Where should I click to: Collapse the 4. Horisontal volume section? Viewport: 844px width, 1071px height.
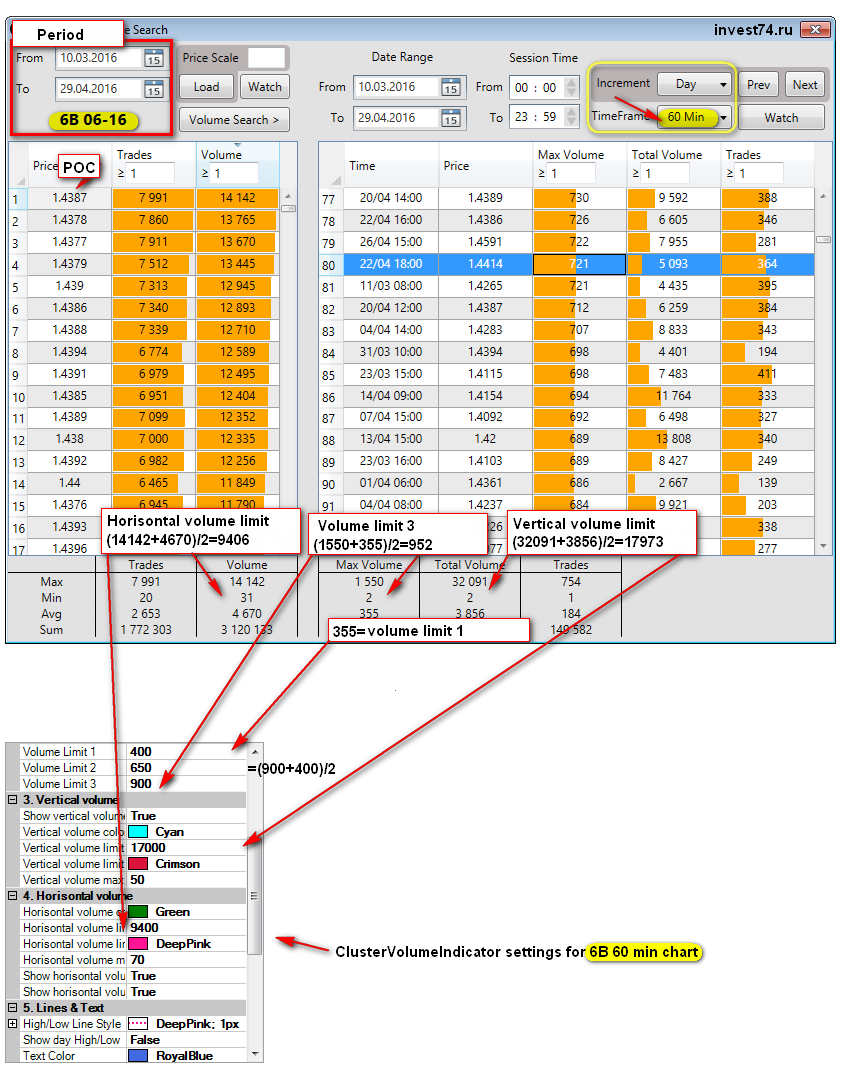click(12, 896)
